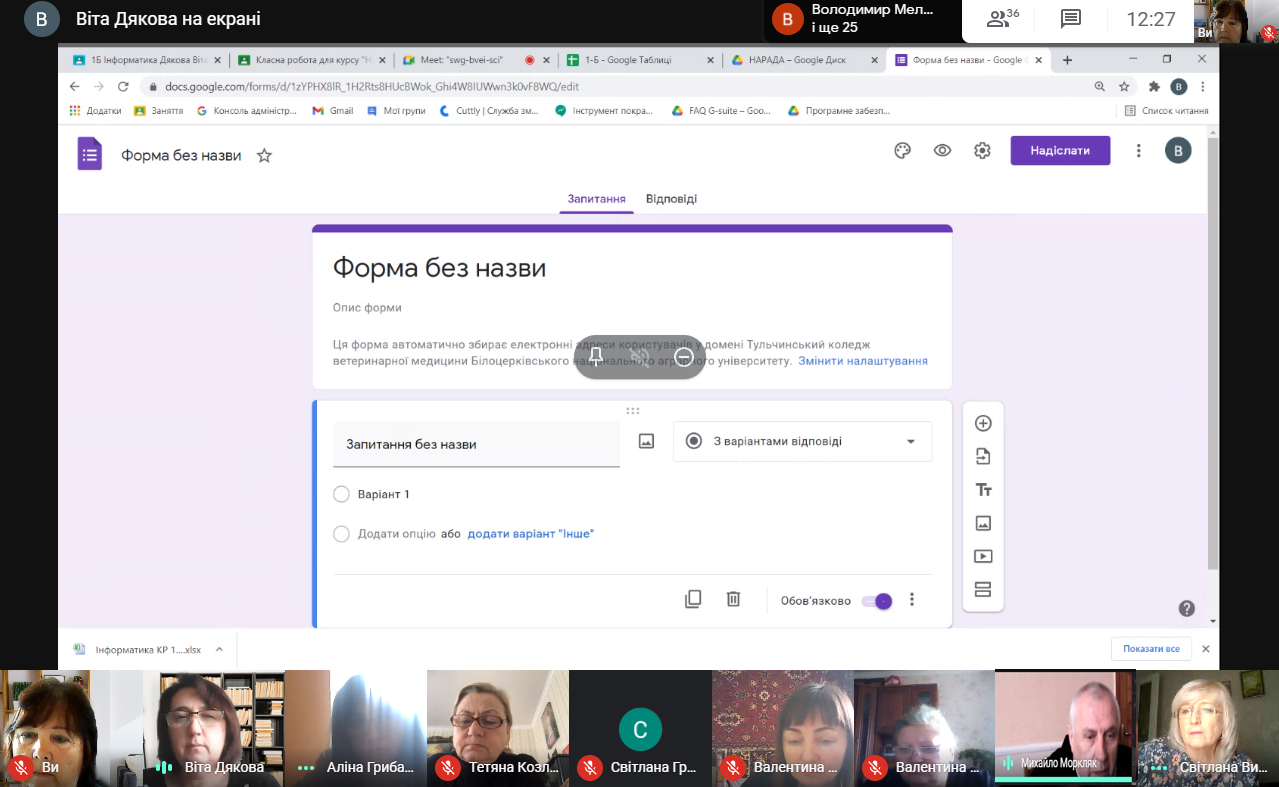Toggle the Обов'язково required switch
Screen dimensions: 1279x787
click(x=877, y=601)
